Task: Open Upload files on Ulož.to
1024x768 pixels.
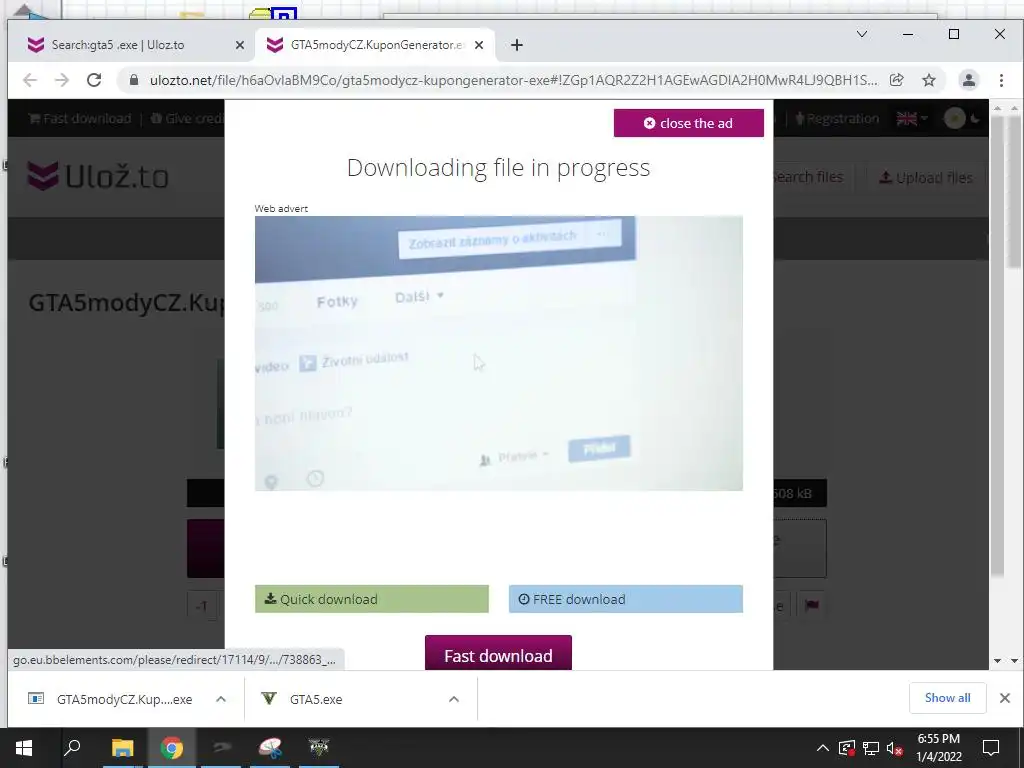Action: point(926,177)
